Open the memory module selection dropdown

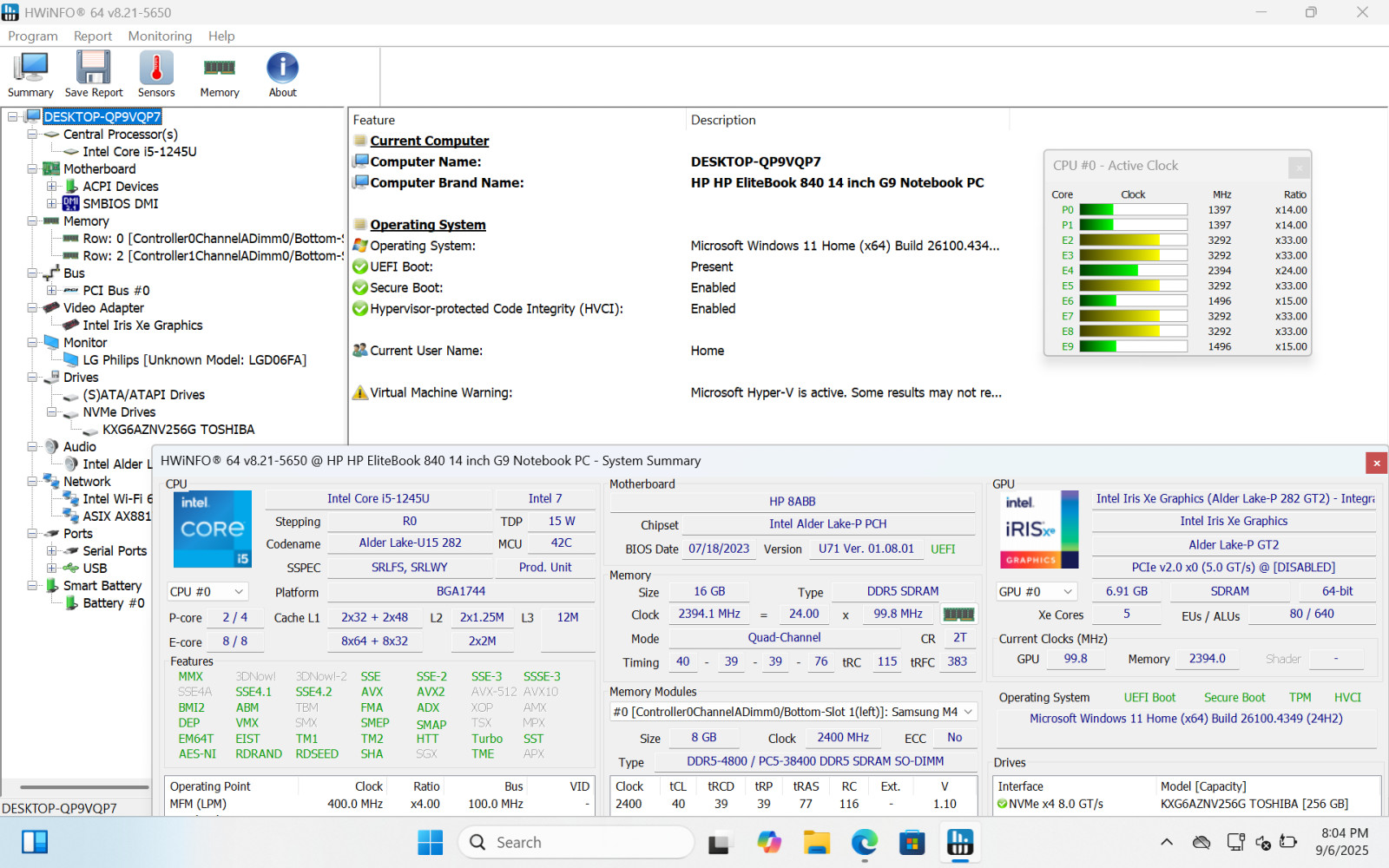[793, 712]
